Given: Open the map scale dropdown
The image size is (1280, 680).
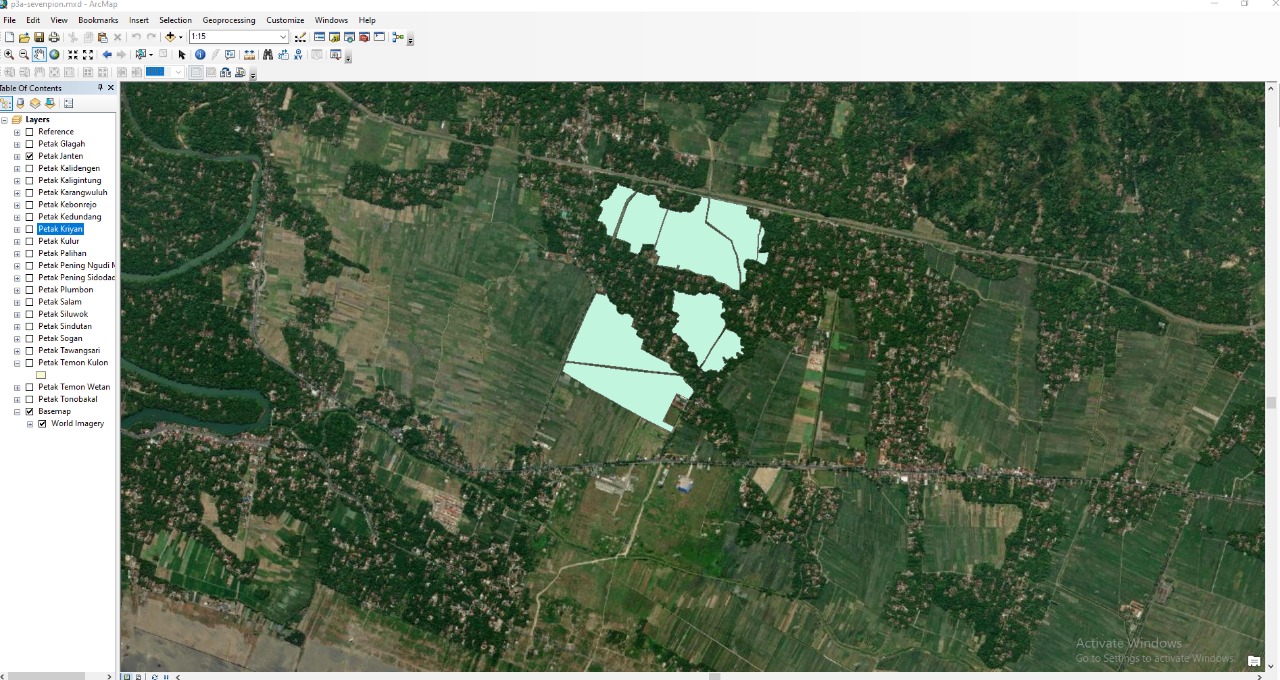Looking at the screenshot, I should coord(283,37).
